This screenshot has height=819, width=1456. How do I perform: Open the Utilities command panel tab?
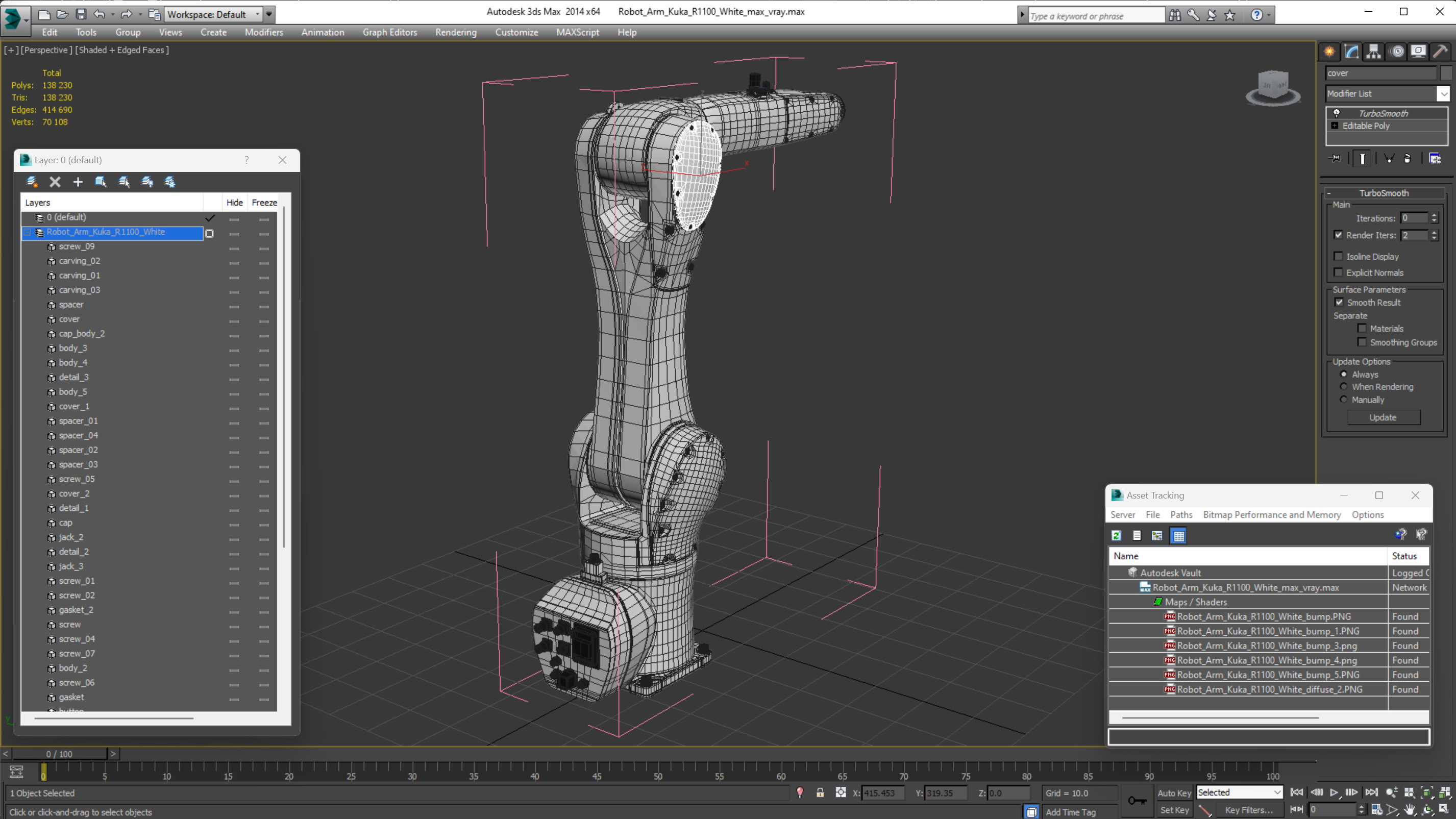[1440, 52]
